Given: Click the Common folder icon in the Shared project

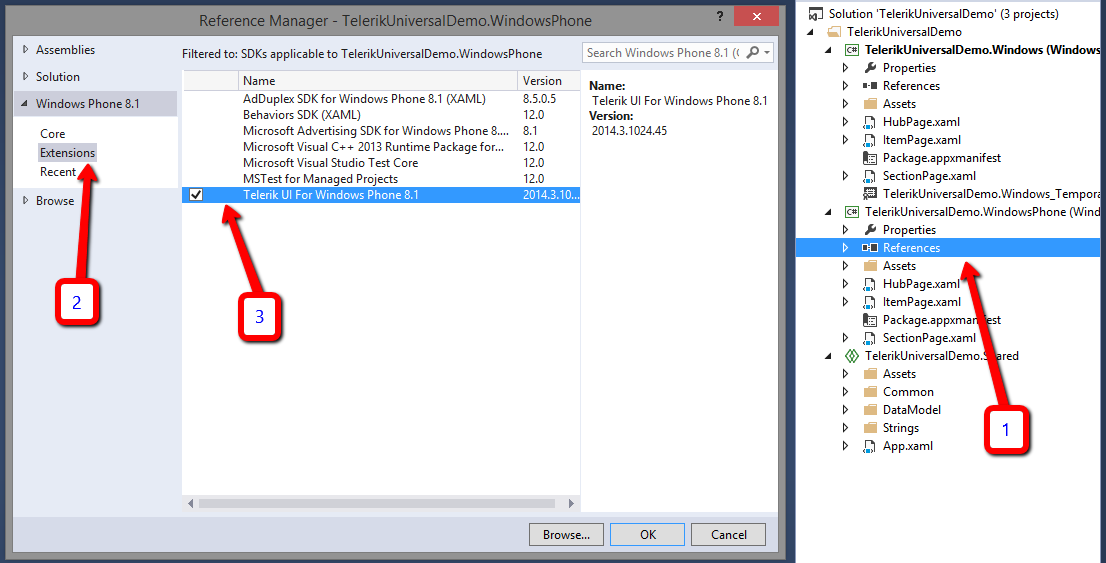Looking at the screenshot, I should [870, 392].
